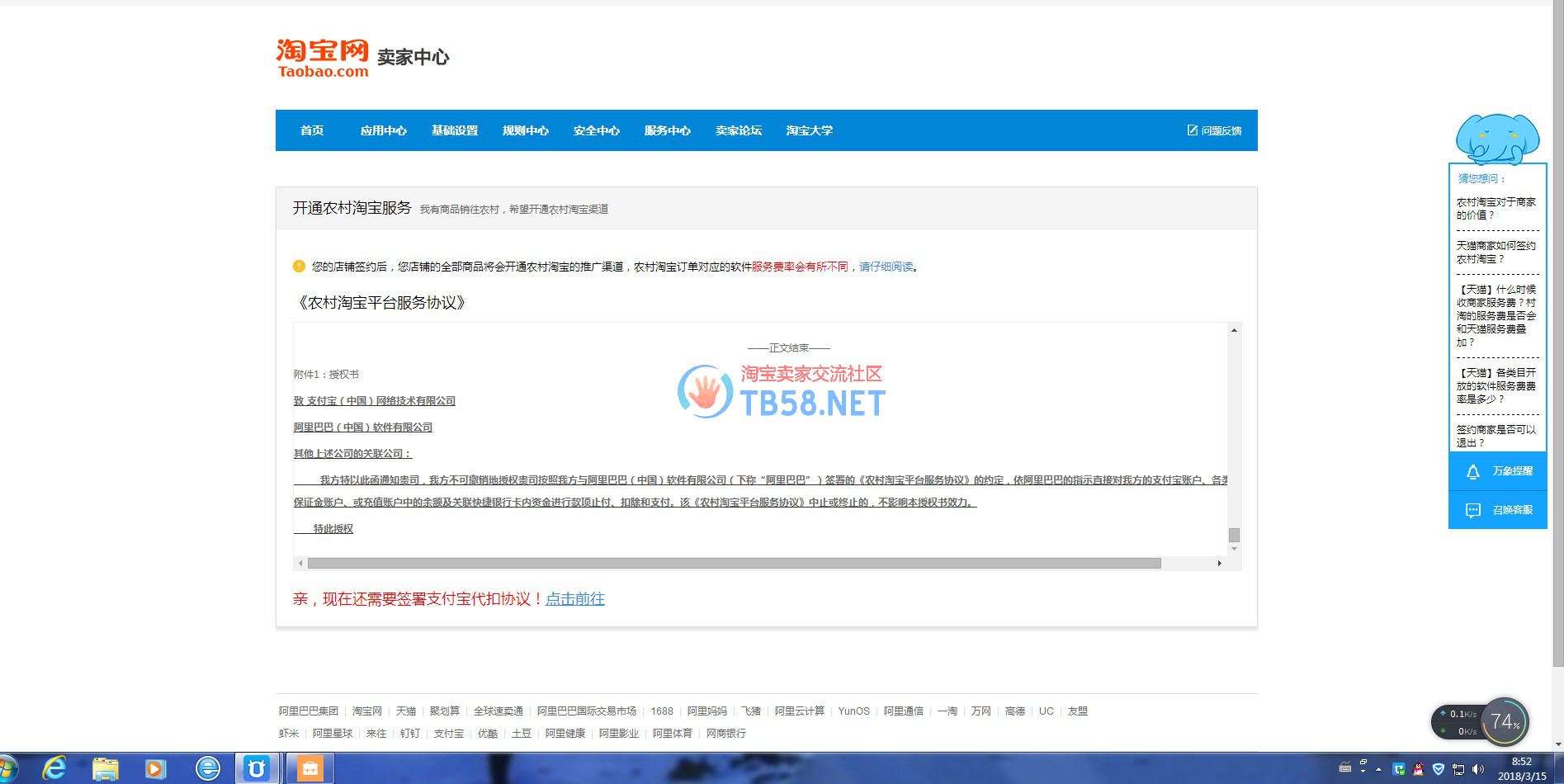This screenshot has height=784, width=1564.
Task: Open the orange briefcase taskbar app
Action: (x=309, y=768)
